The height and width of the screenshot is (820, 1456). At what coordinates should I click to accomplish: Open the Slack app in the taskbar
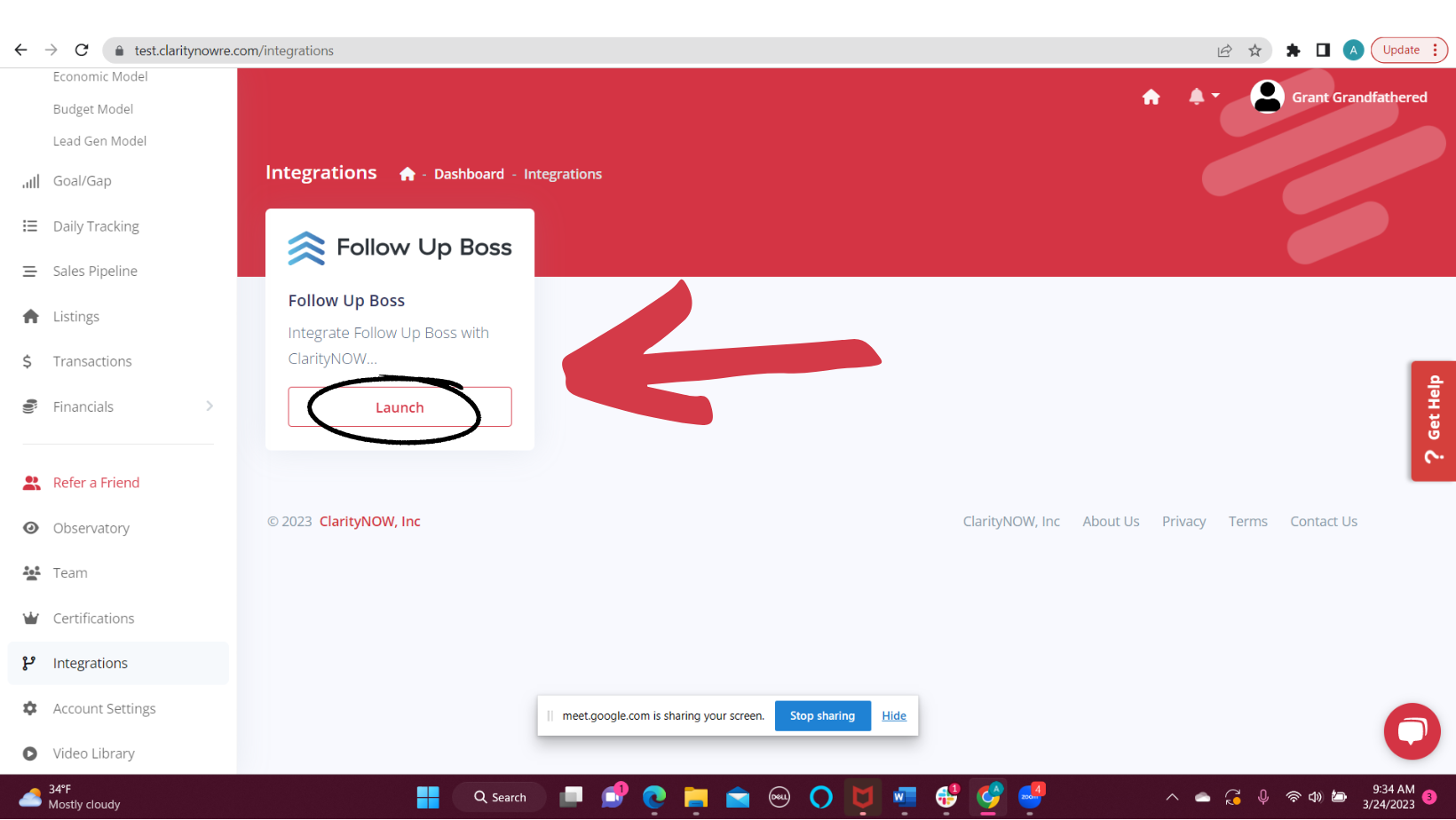(x=946, y=797)
